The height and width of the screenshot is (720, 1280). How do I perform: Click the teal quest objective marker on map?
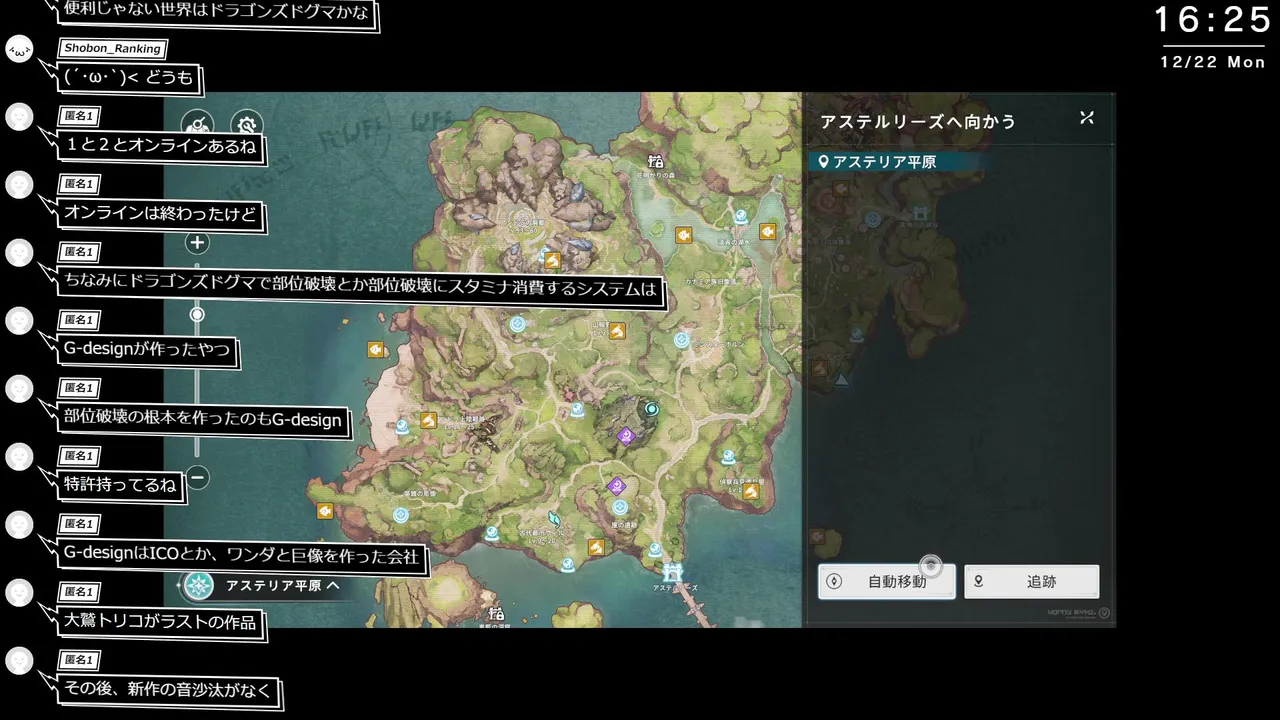pyautogui.click(x=652, y=409)
